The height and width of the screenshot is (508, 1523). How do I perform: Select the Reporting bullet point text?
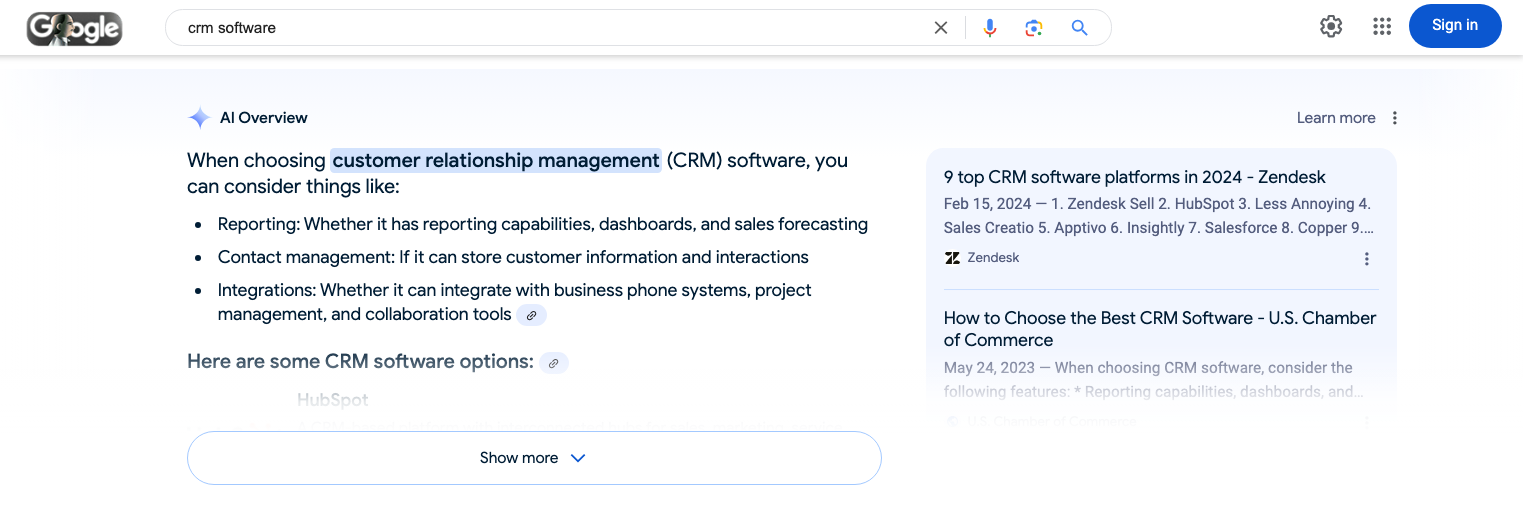click(543, 224)
